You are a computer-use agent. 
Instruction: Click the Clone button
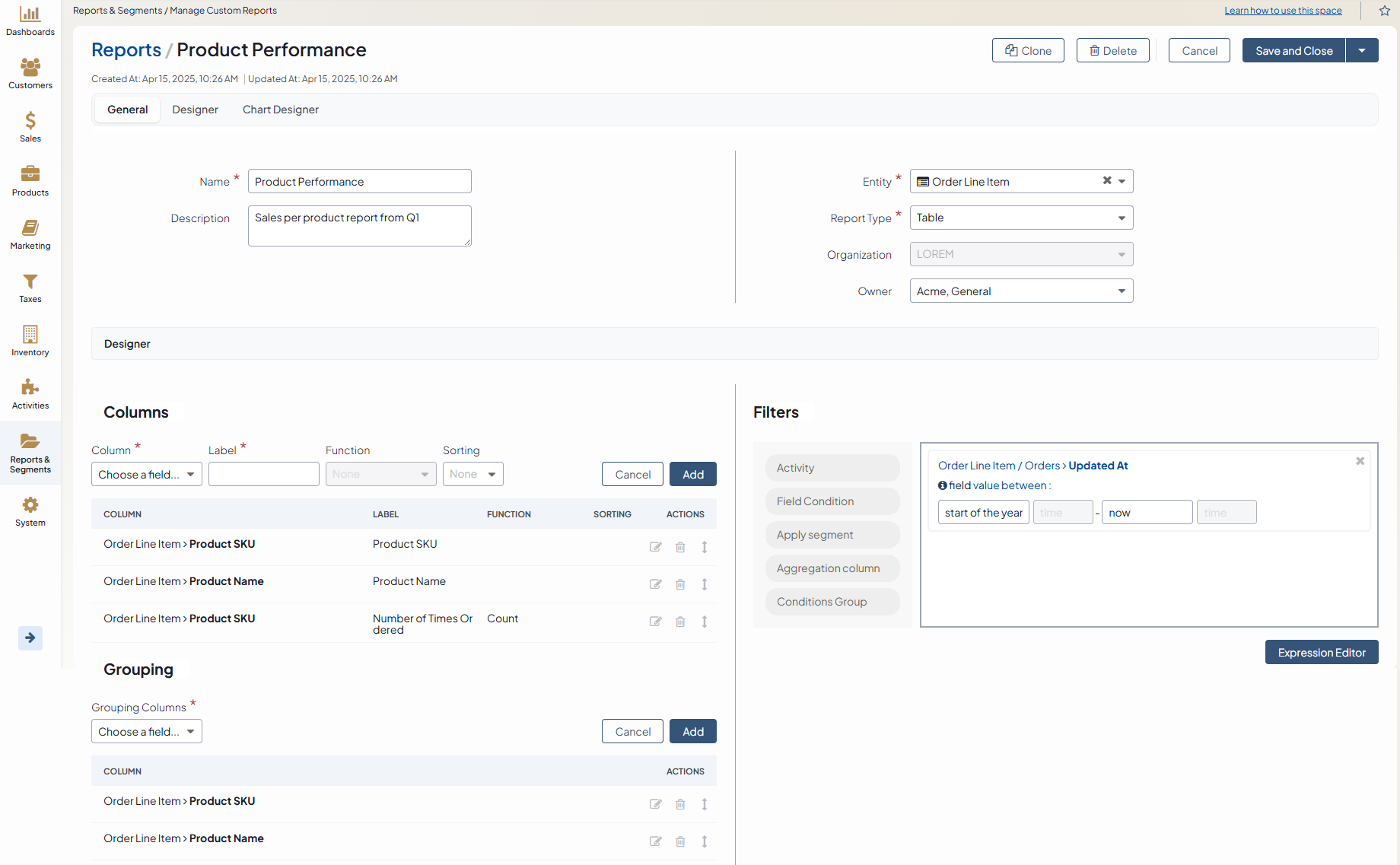coord(1028,50)
